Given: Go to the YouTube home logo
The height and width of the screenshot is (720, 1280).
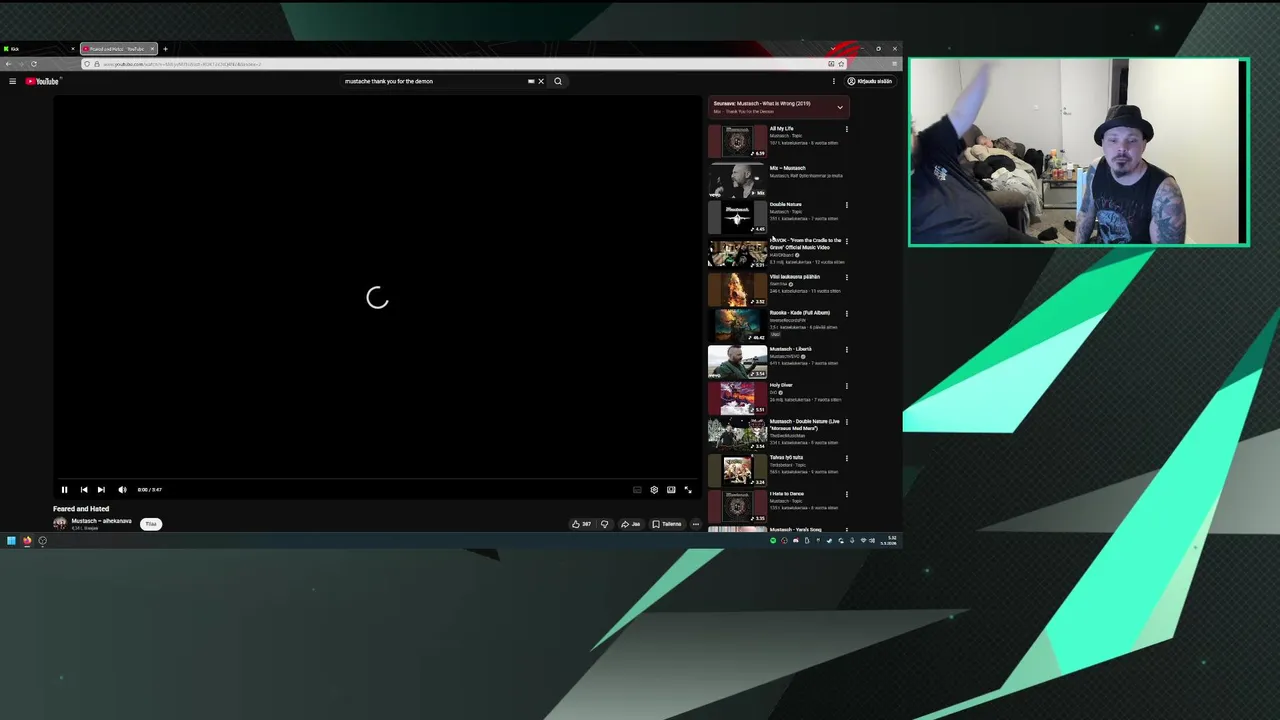Looking at the screenshot, I should point(43,81).
